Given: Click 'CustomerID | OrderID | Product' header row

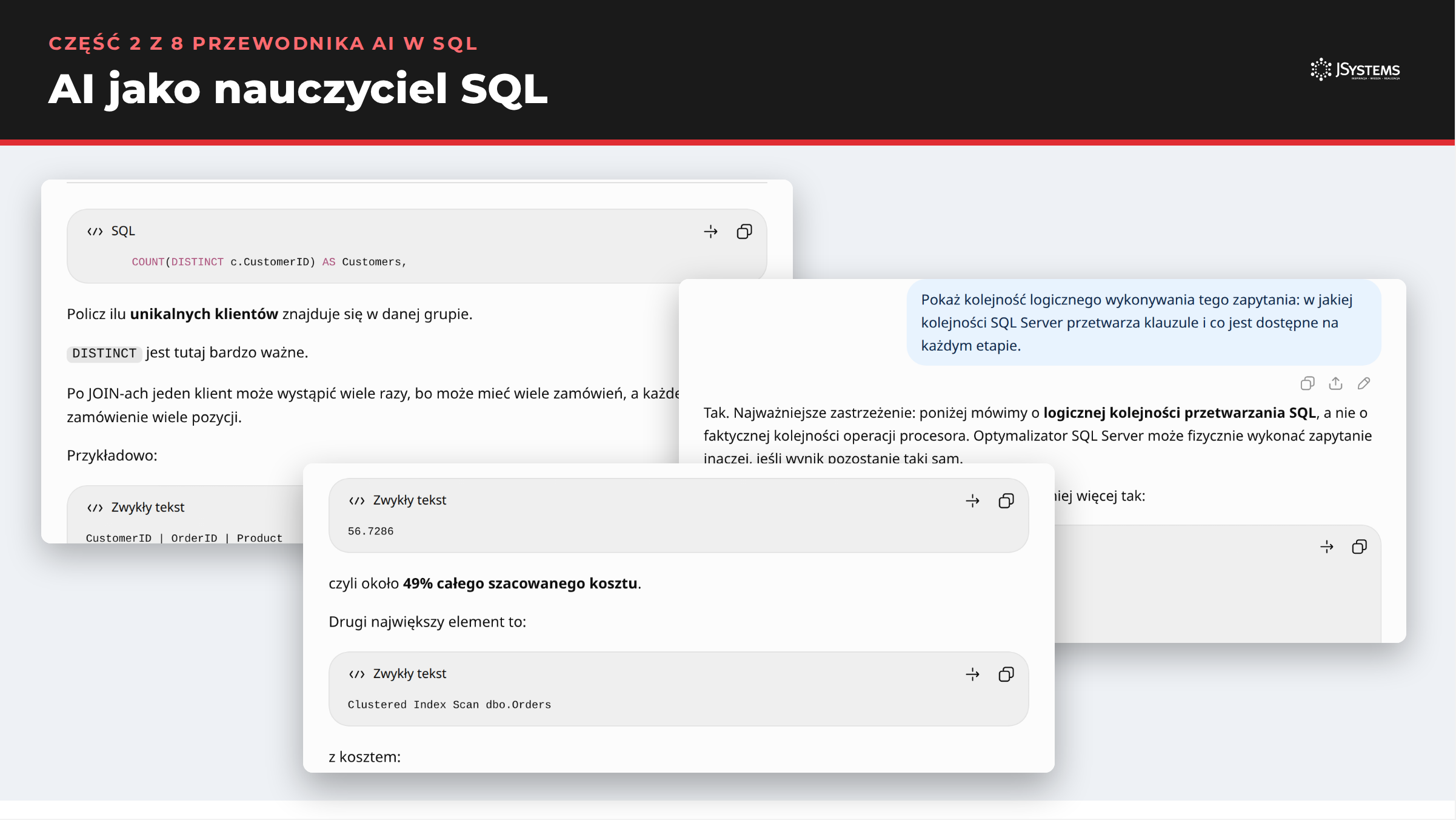Looking at the screenshot, I should (184, 538).
